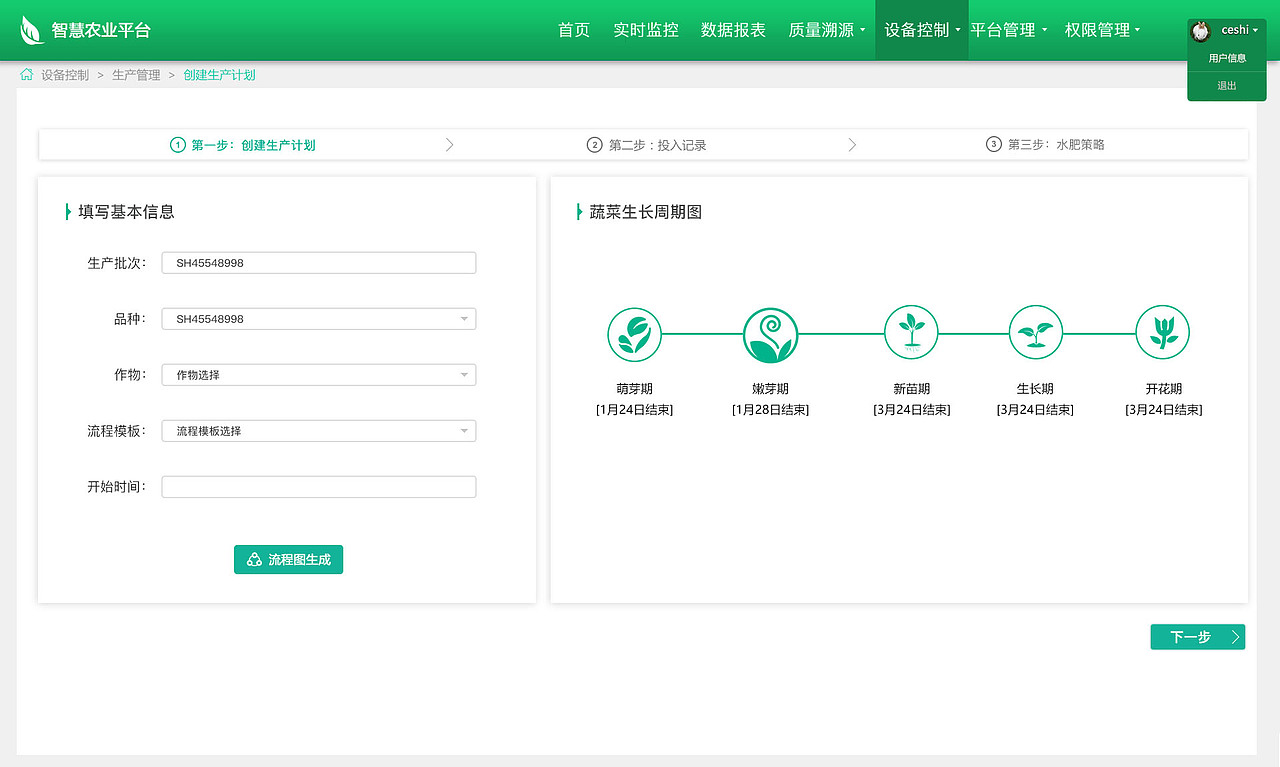Click 创建生产计划 breadcrumb link
Image resolution: width=1280 pixels, height=767 pixels.
(x=219, y=75)
